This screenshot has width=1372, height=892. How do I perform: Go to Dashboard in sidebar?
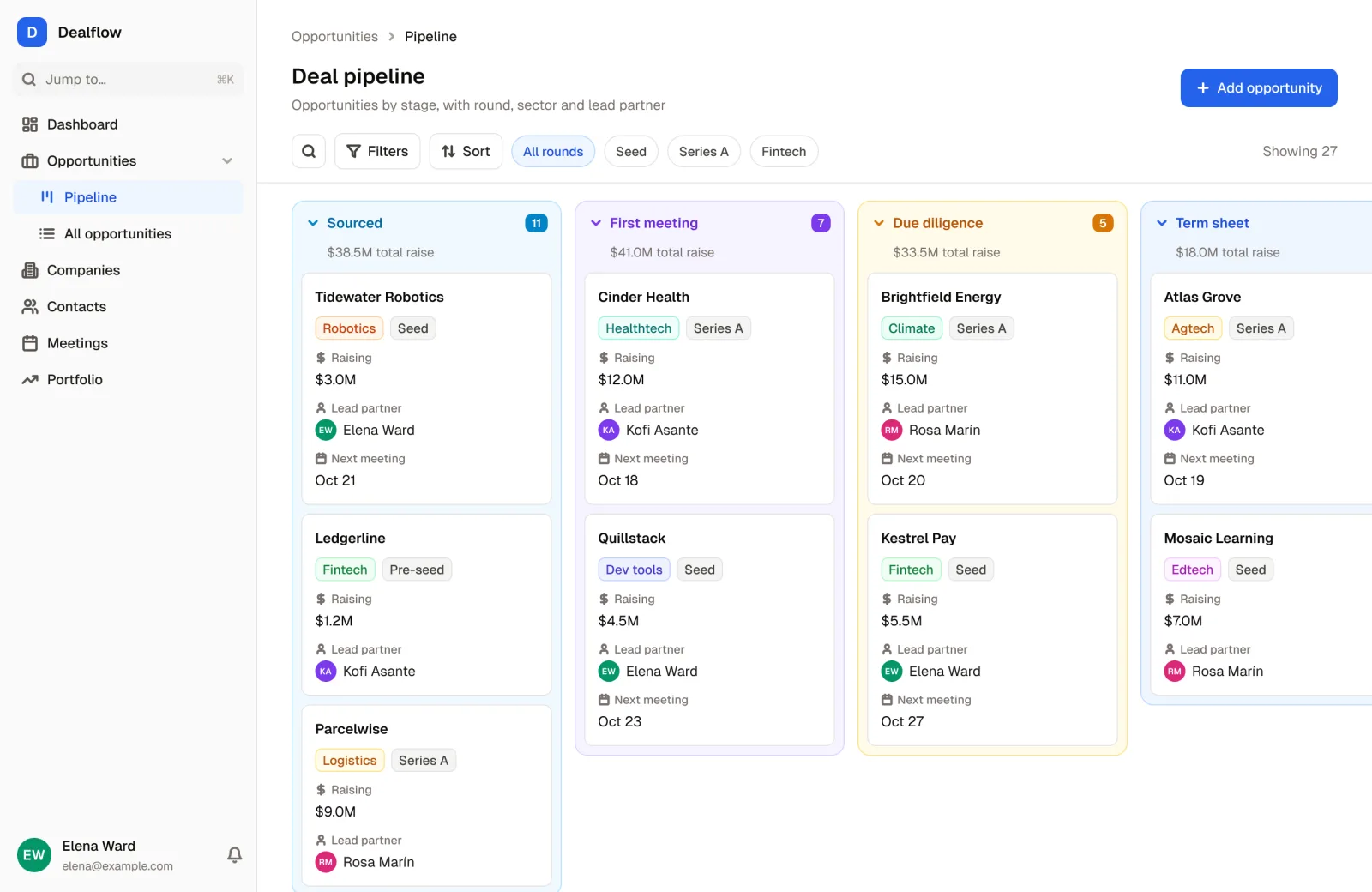point(129,124)
